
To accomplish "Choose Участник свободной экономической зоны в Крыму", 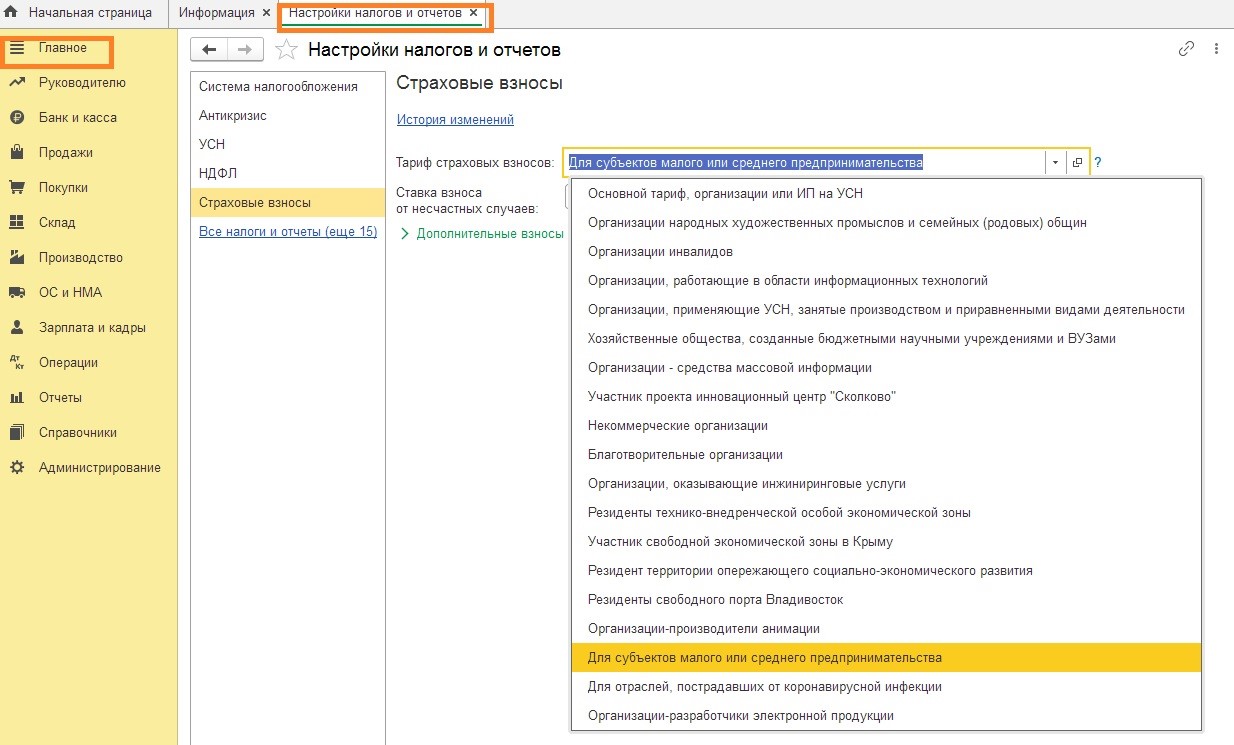I will (x=886, y=542).
